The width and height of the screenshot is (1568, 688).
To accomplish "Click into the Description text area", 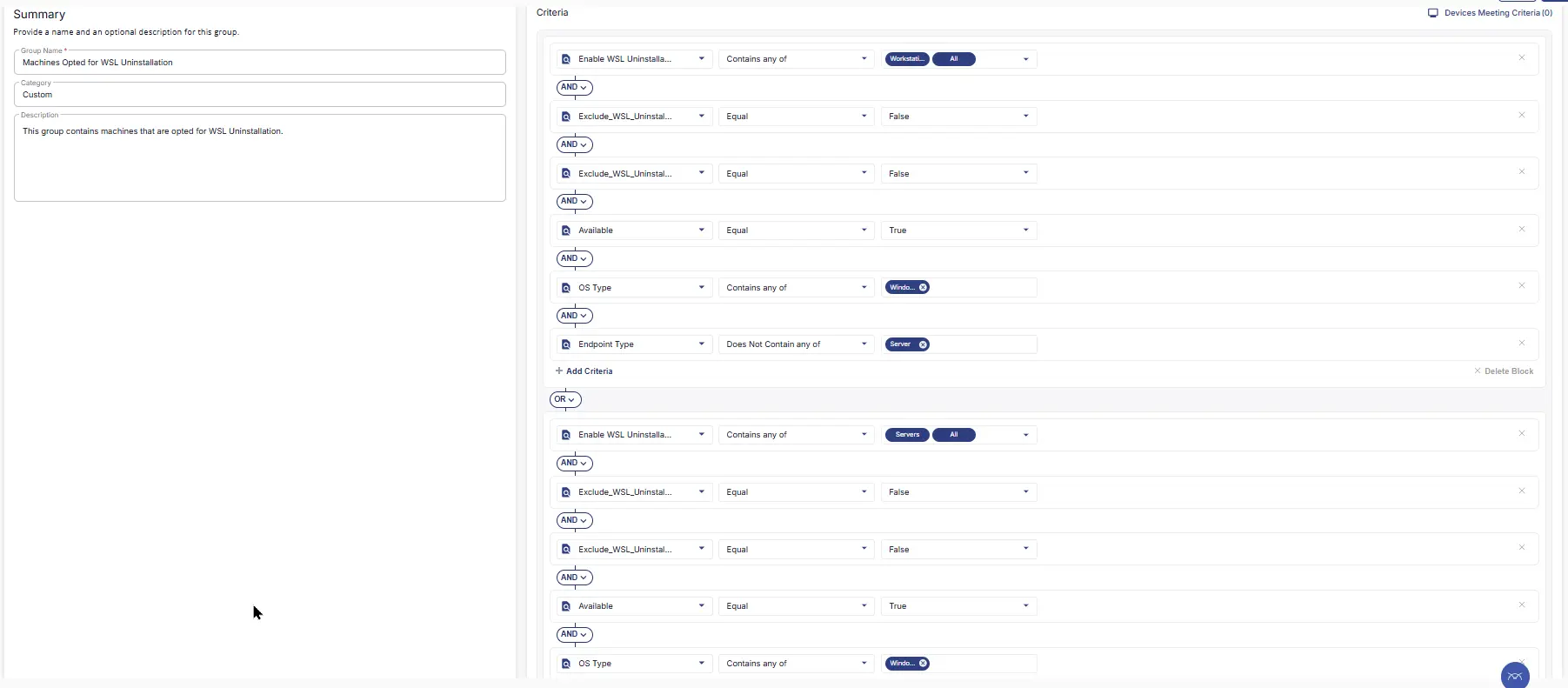I will [x=260, y=158].
